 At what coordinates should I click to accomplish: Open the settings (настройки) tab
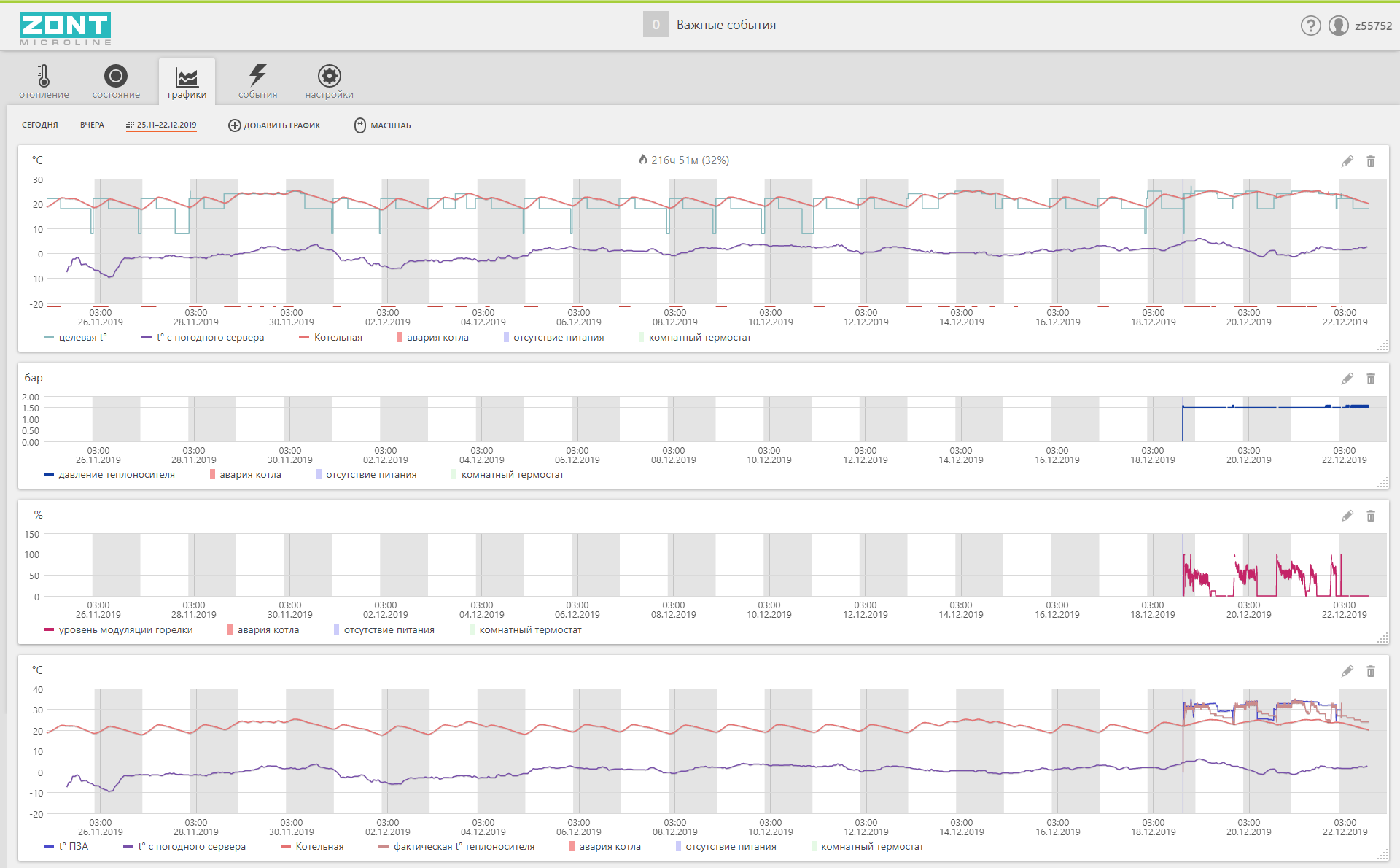tap(330, 81)
